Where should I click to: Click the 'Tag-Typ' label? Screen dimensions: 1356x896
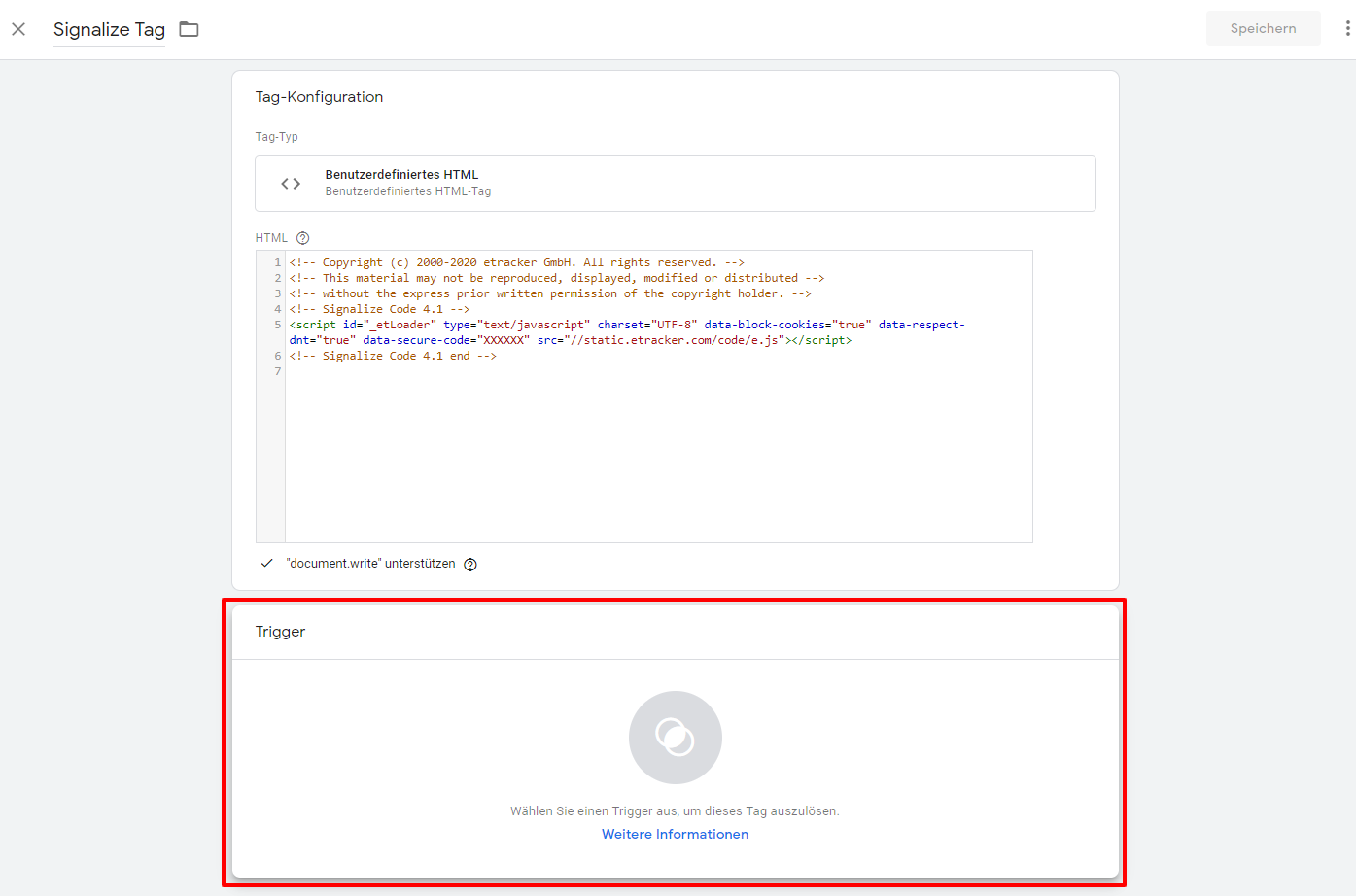tap(276, 137)
